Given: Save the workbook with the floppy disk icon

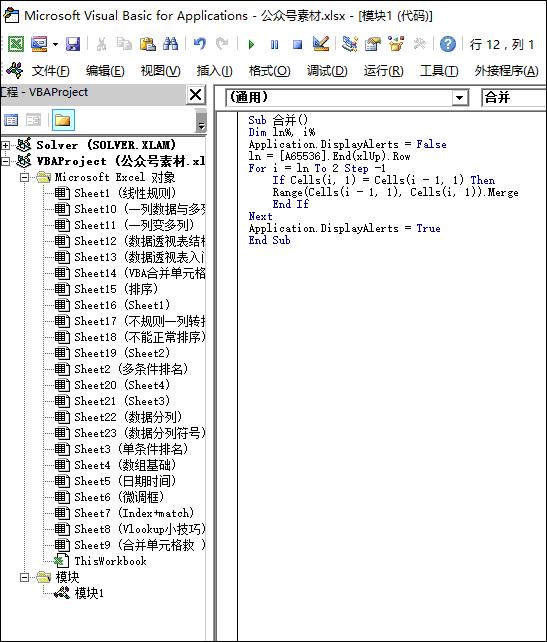Looking at the screenshot, I should (x=73, y=43).
